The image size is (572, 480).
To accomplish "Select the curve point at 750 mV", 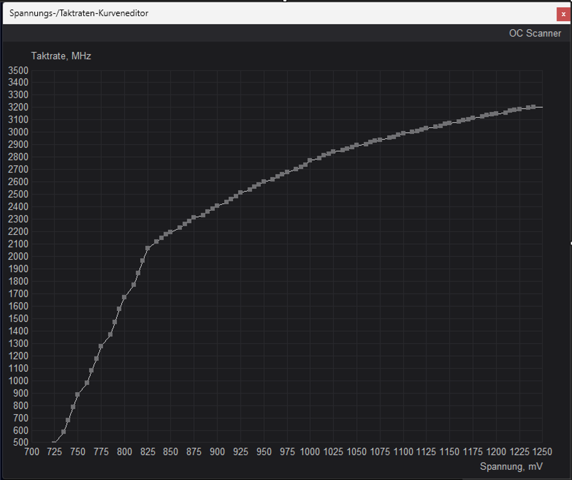I will pos(77,395).
